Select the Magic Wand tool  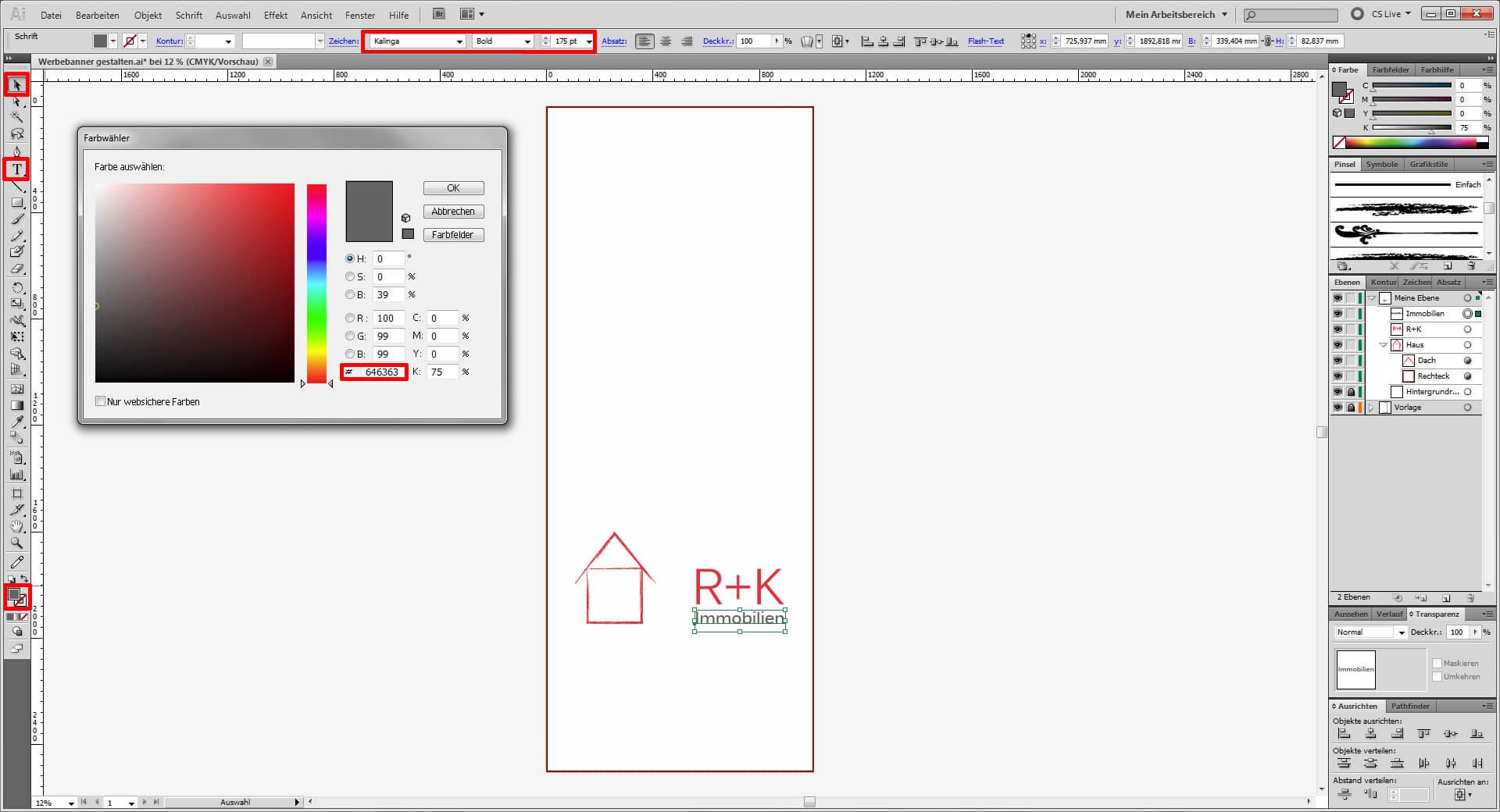pyautogui.click(x=16, y=117)
